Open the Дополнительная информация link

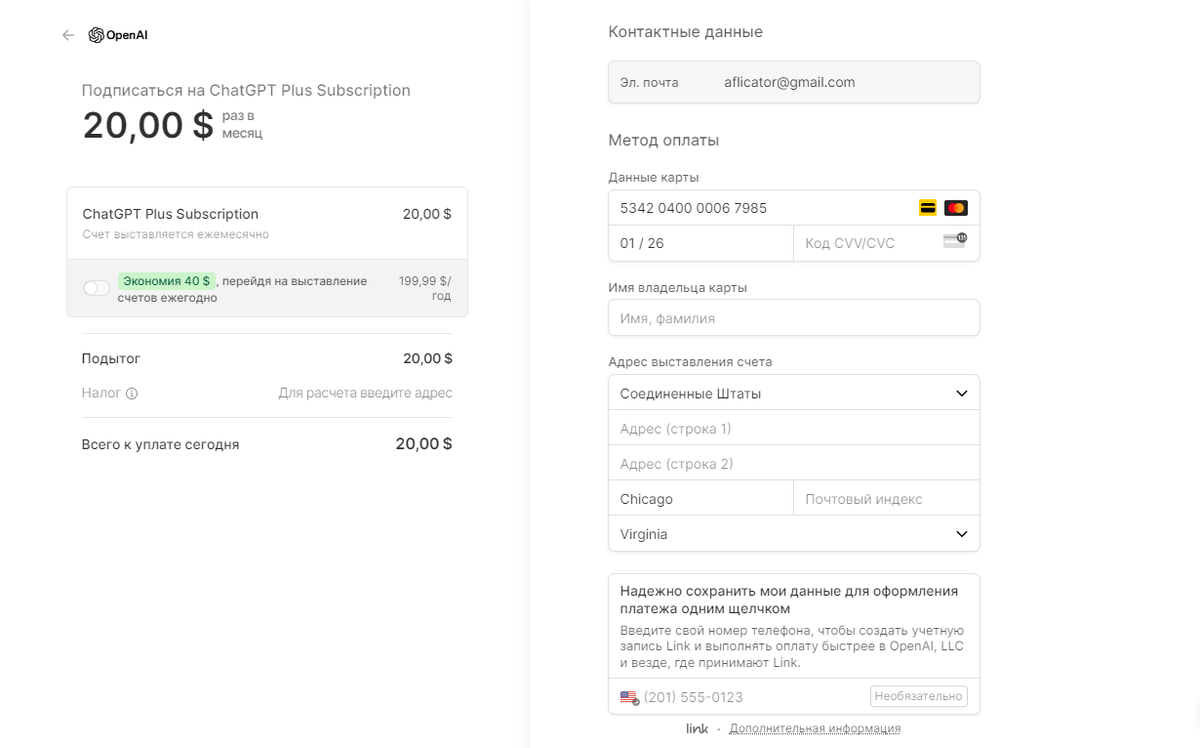coord(814,728)
